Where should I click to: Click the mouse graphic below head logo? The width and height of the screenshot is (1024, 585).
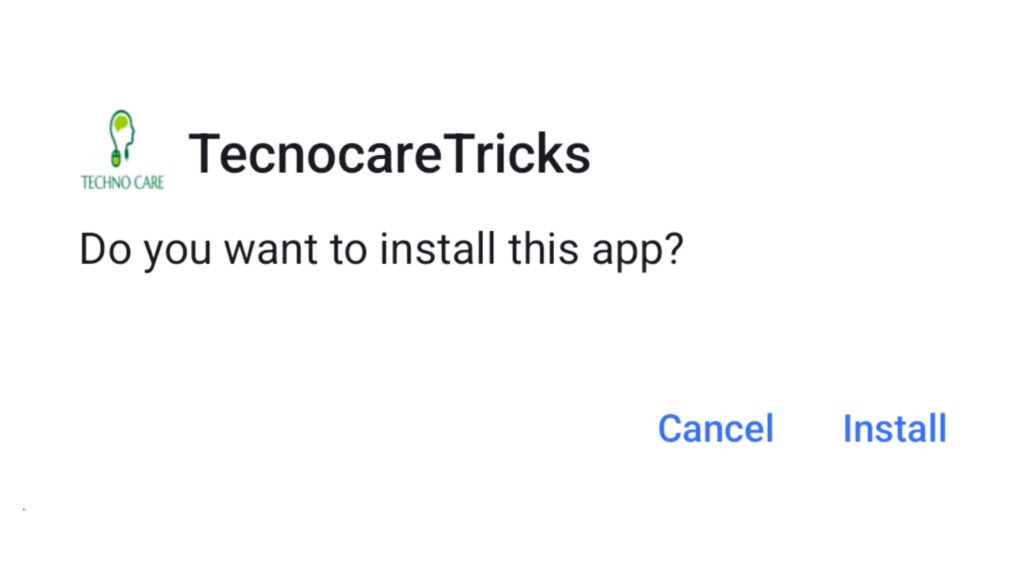116,158
